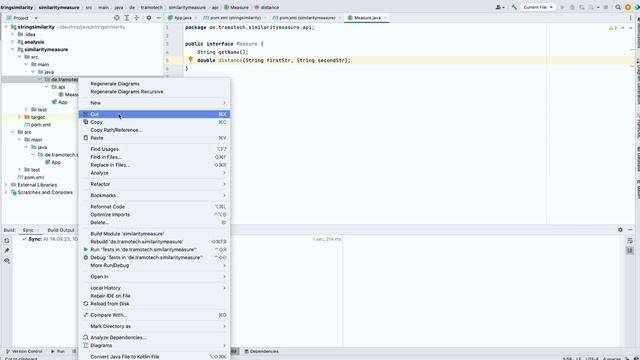Viewport: 640px width, 360px height.
Task: Go to next highlighted problem arrow
Action: click(630, 28)
